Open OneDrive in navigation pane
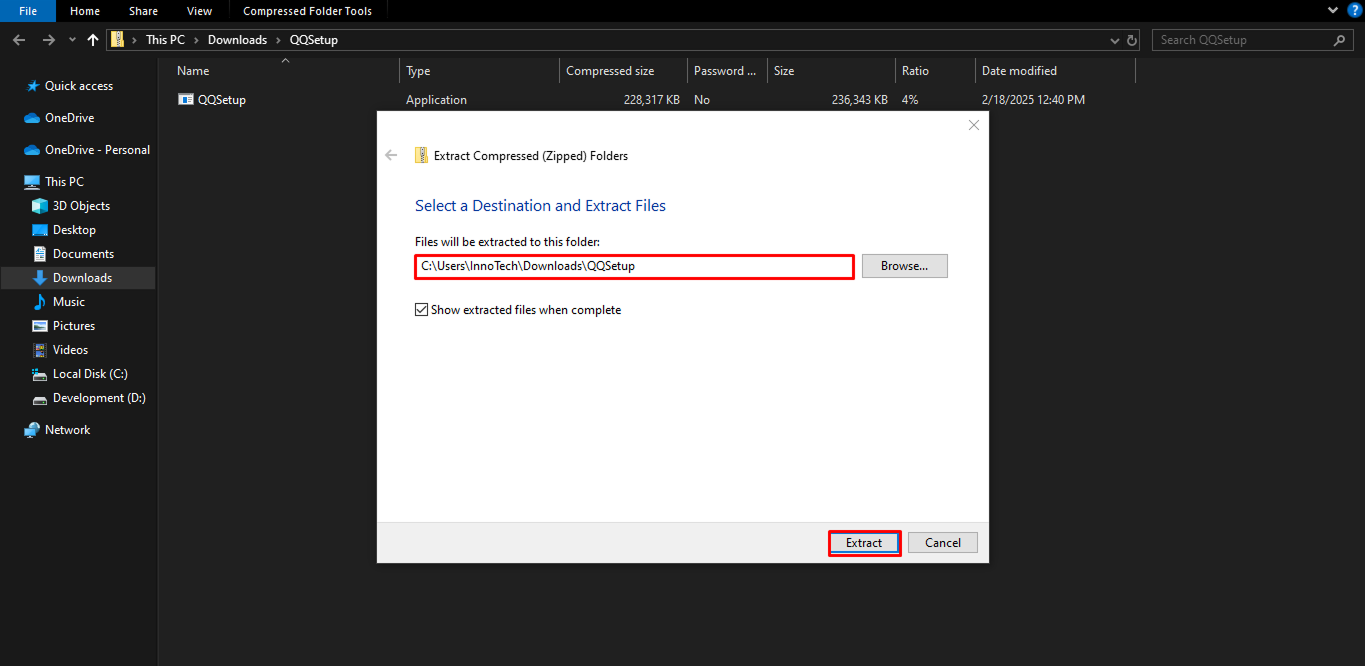Image resolution: width=1365 pixels, height=666 pixels. [69, 118]
